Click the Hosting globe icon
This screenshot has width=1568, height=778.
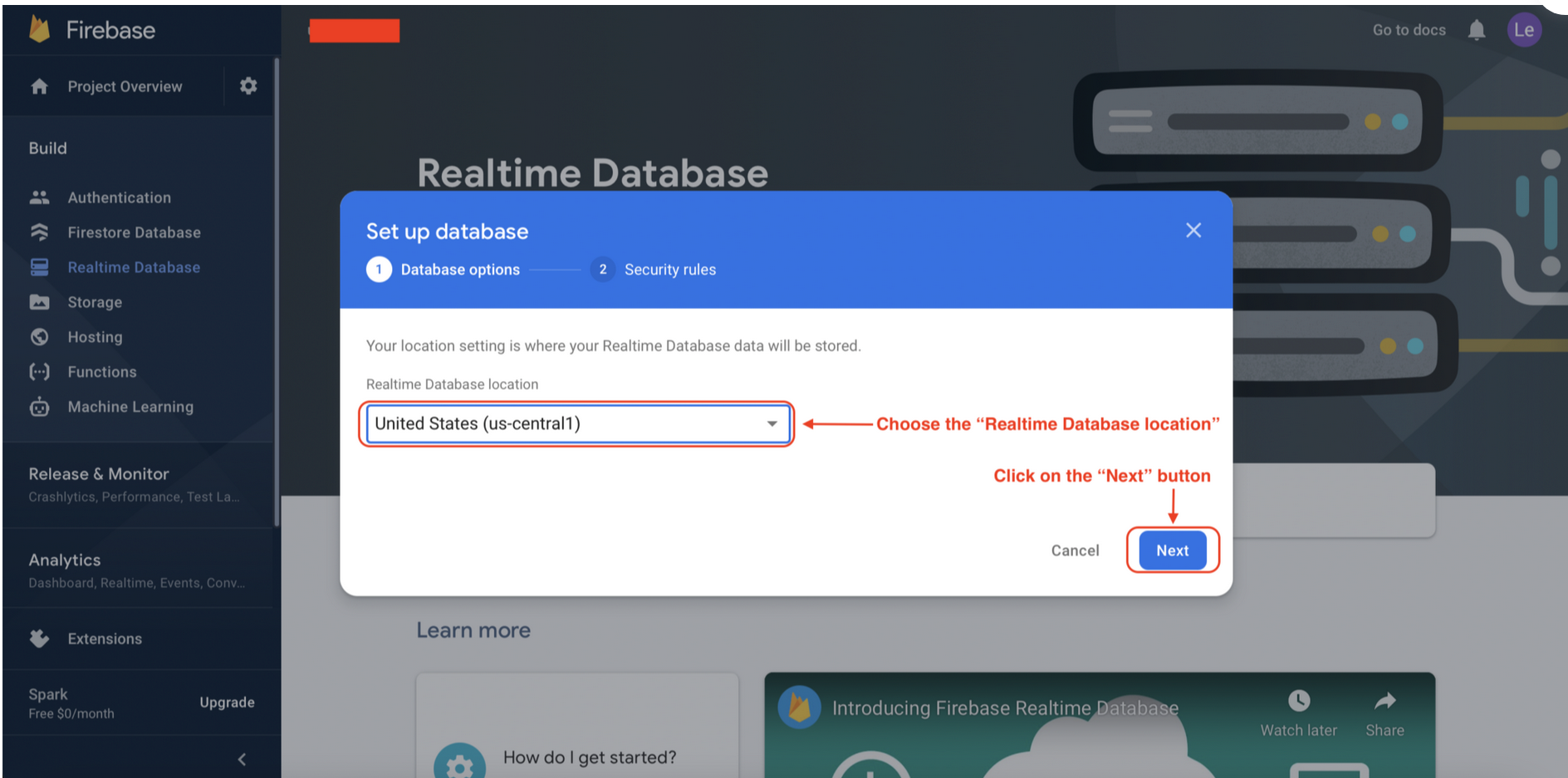pos(39,337)
